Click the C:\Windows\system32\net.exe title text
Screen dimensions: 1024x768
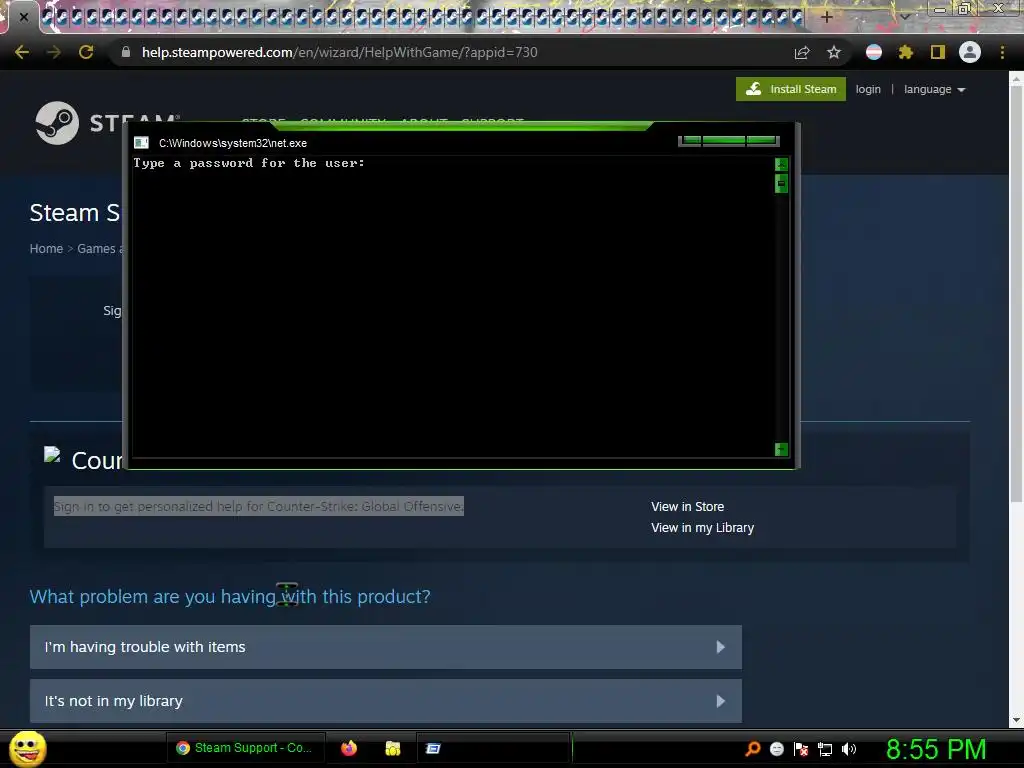click(x=232, y=143)
